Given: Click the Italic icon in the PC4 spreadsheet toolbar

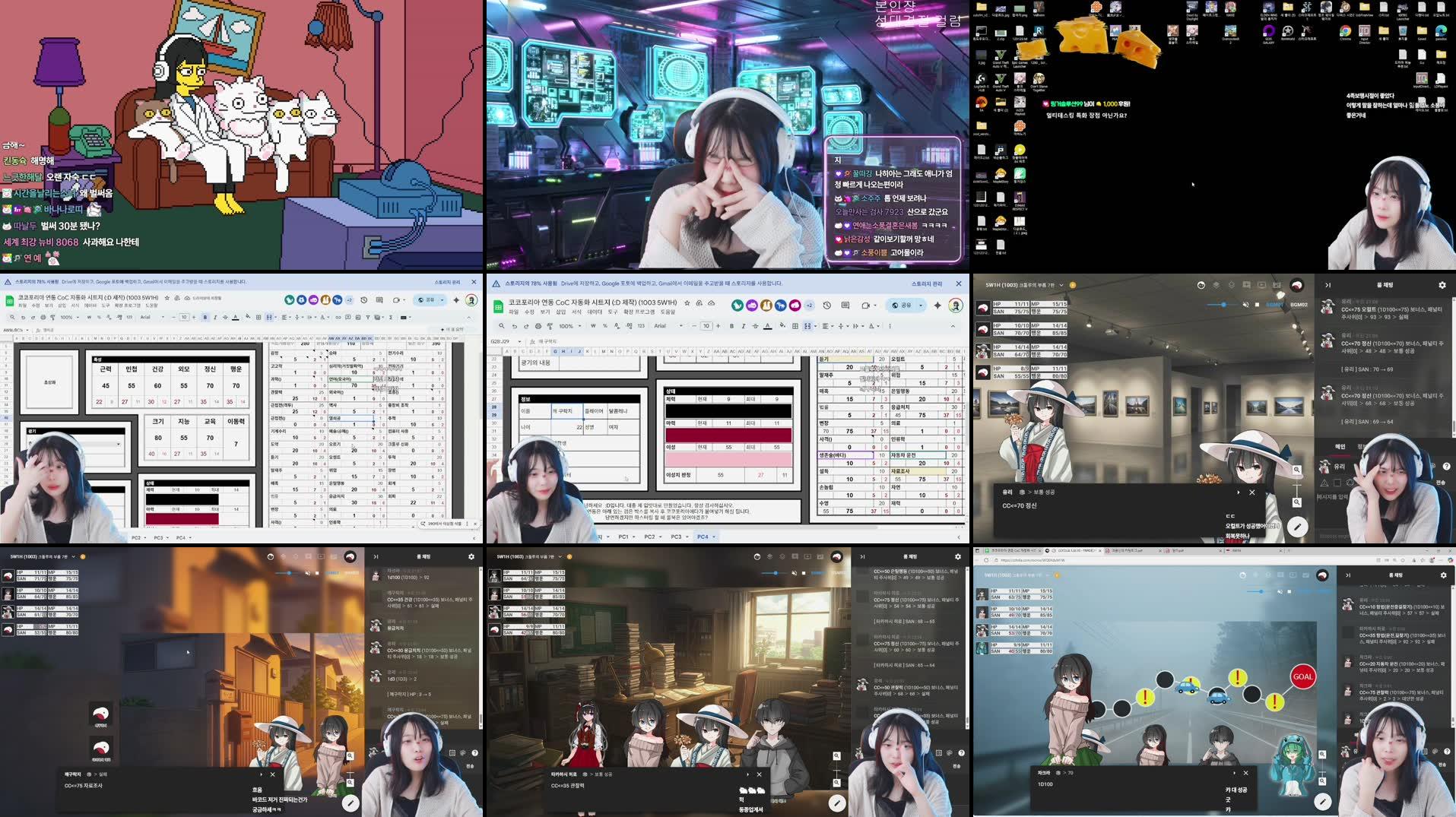Looking at the screenshot, I should (x=743, y=326).
